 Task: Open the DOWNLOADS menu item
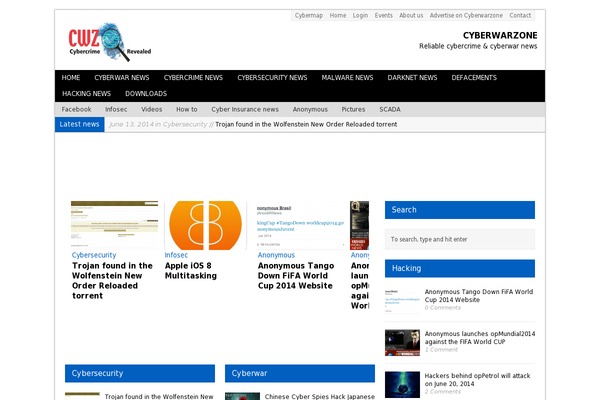146,94
